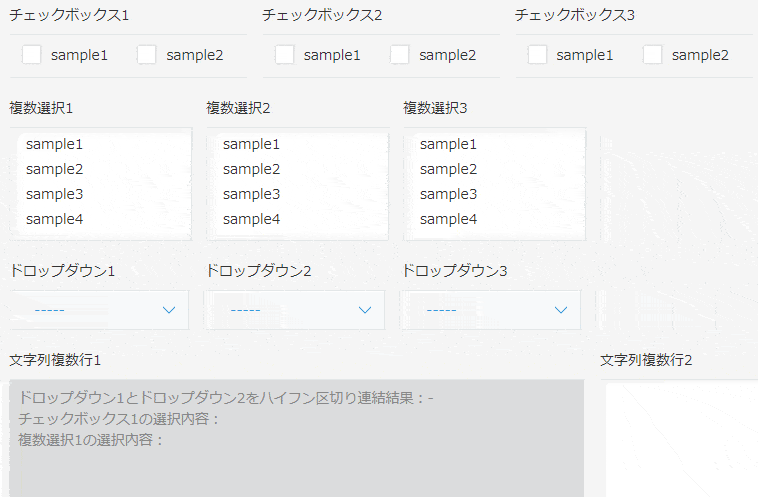
Task: Select sample1 in 複数選択1 list
Action: [55, 144]
